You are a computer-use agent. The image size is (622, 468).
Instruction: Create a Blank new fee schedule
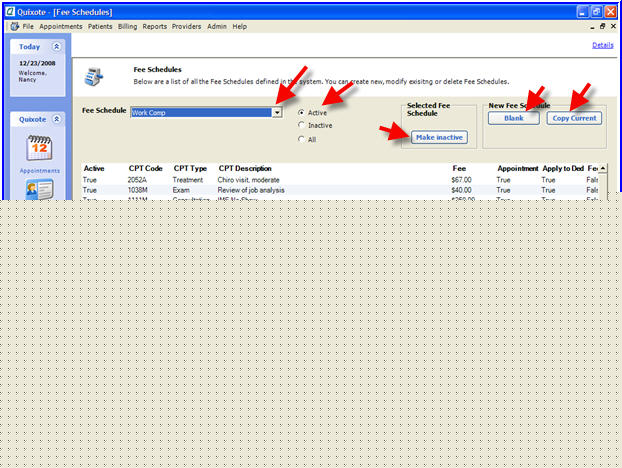coord(514,118)
